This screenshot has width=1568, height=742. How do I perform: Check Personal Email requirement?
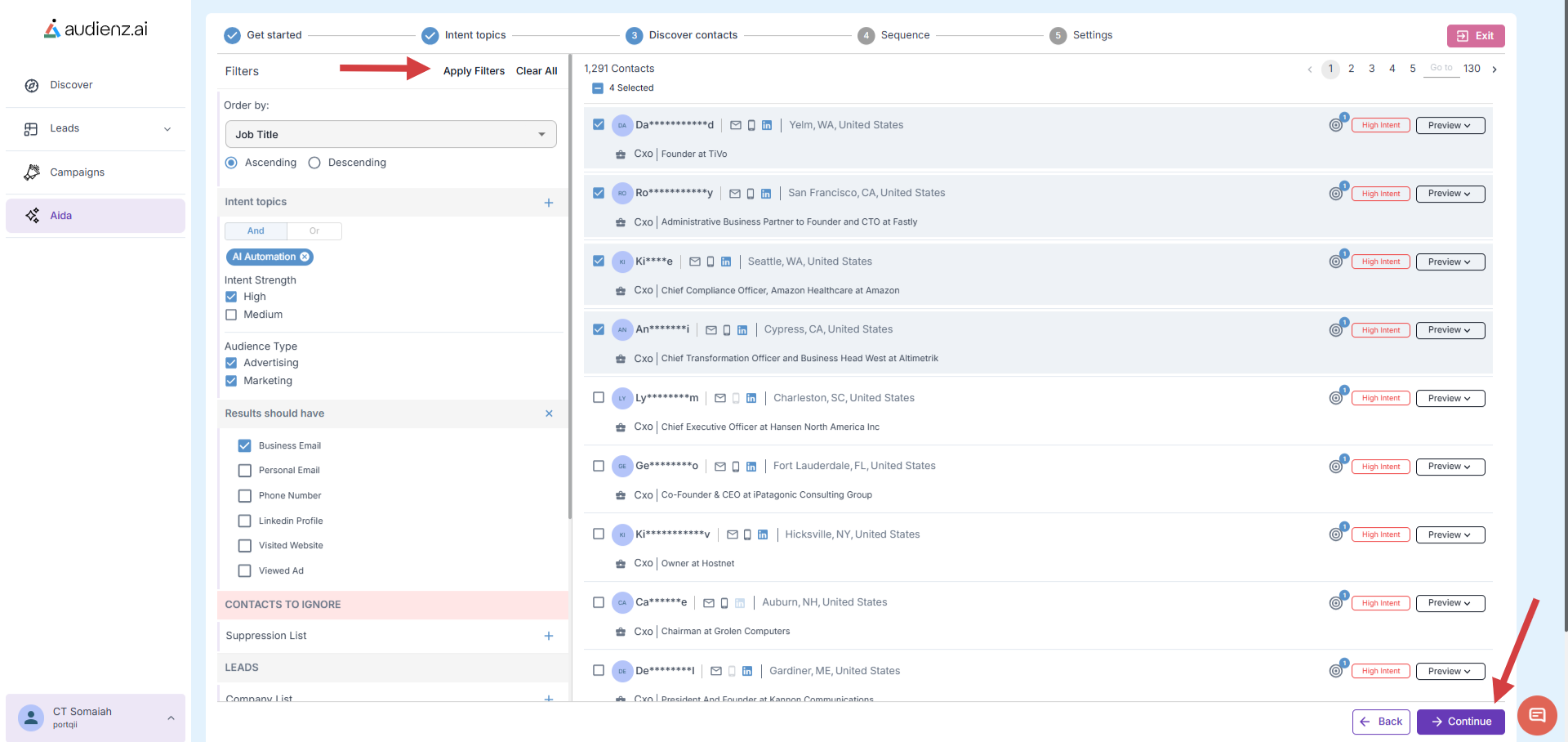click(244, 471)
